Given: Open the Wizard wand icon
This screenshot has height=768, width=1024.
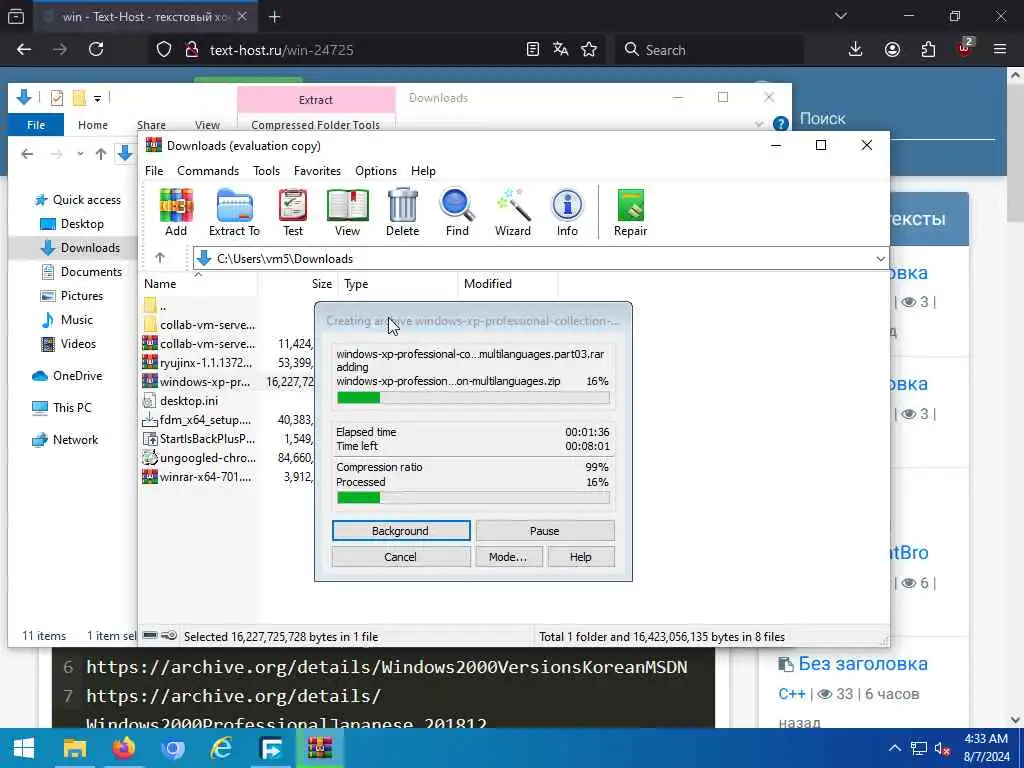Looking at the screenshot, I should 513,212.
